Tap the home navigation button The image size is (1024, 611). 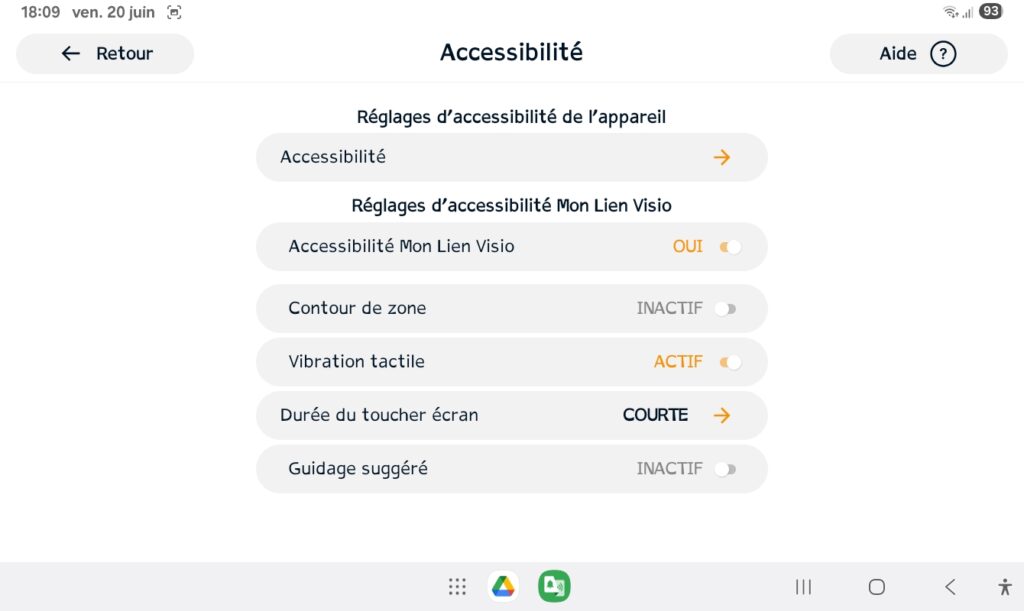coord(876,587)
